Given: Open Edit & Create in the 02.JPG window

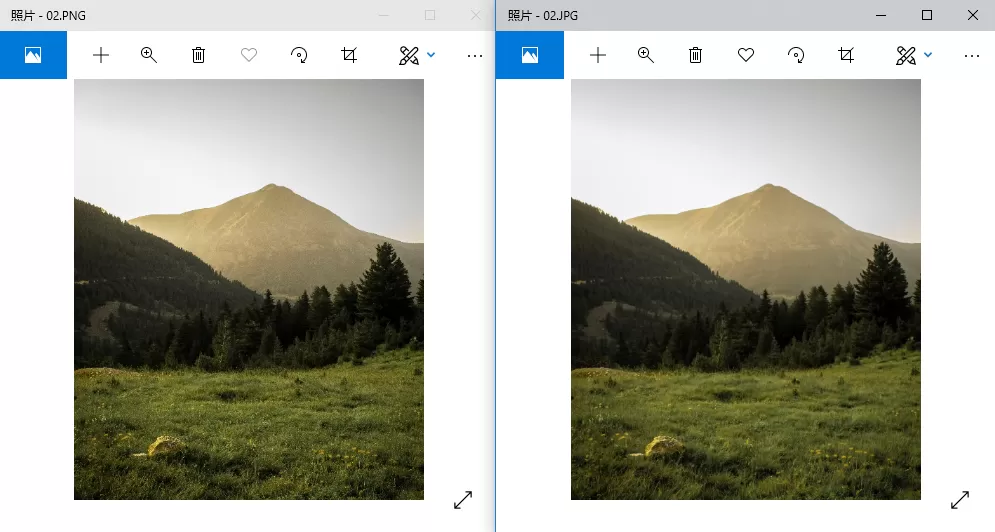Looking at the screenshot, I should tap(906, 55).
